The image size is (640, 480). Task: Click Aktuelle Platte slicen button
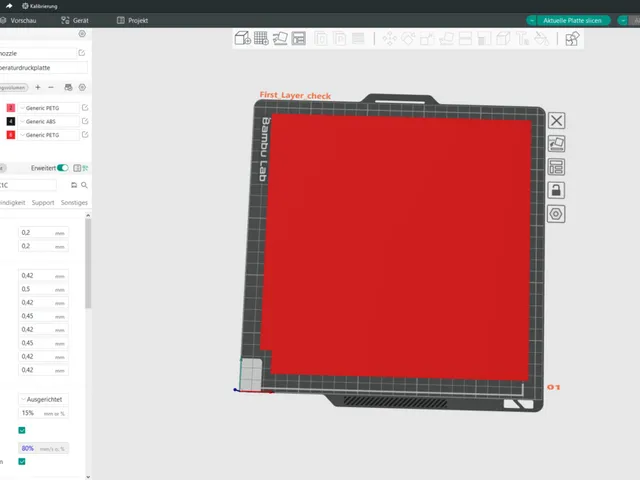click(573, 20)
